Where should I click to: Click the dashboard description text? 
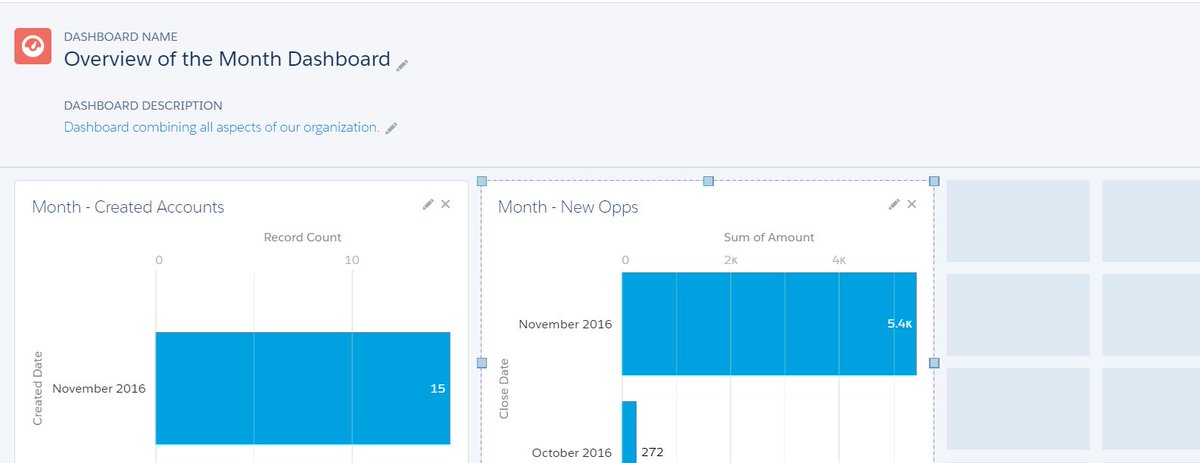[x=222, y=127]
